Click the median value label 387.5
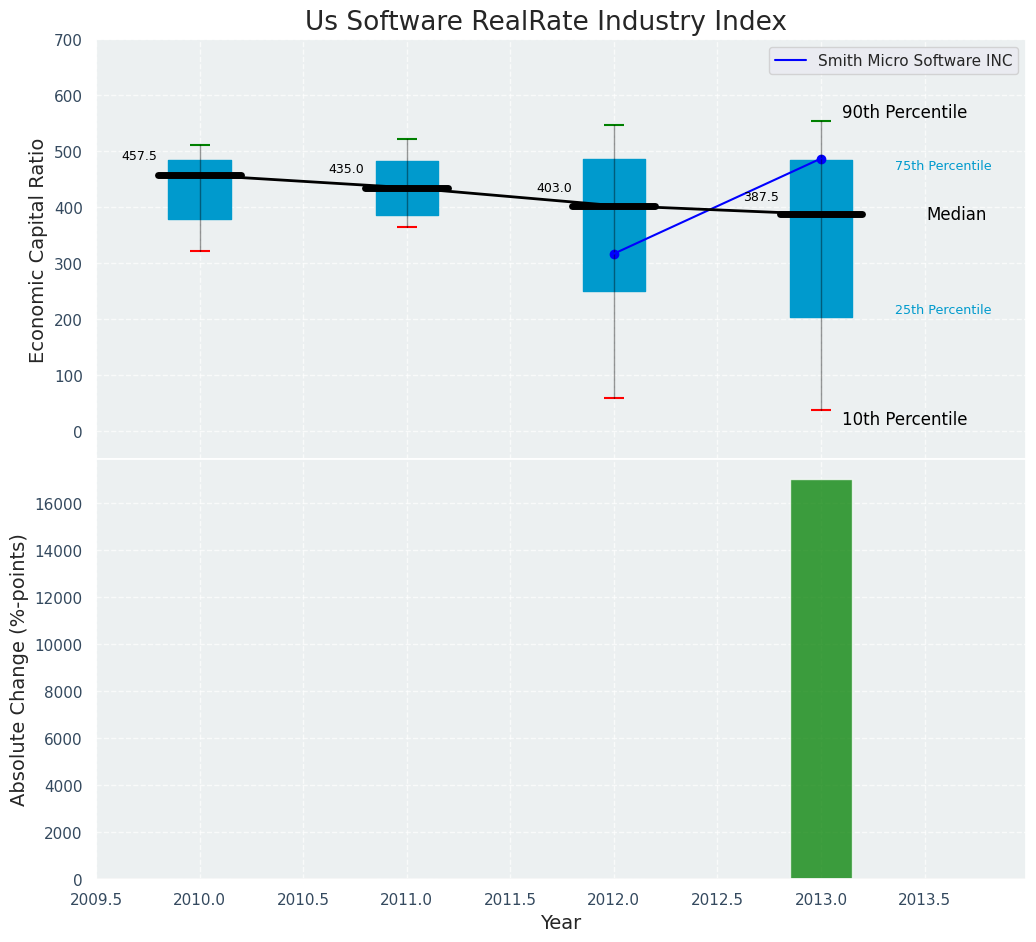The image size is (1036, 942). (761, 197)
